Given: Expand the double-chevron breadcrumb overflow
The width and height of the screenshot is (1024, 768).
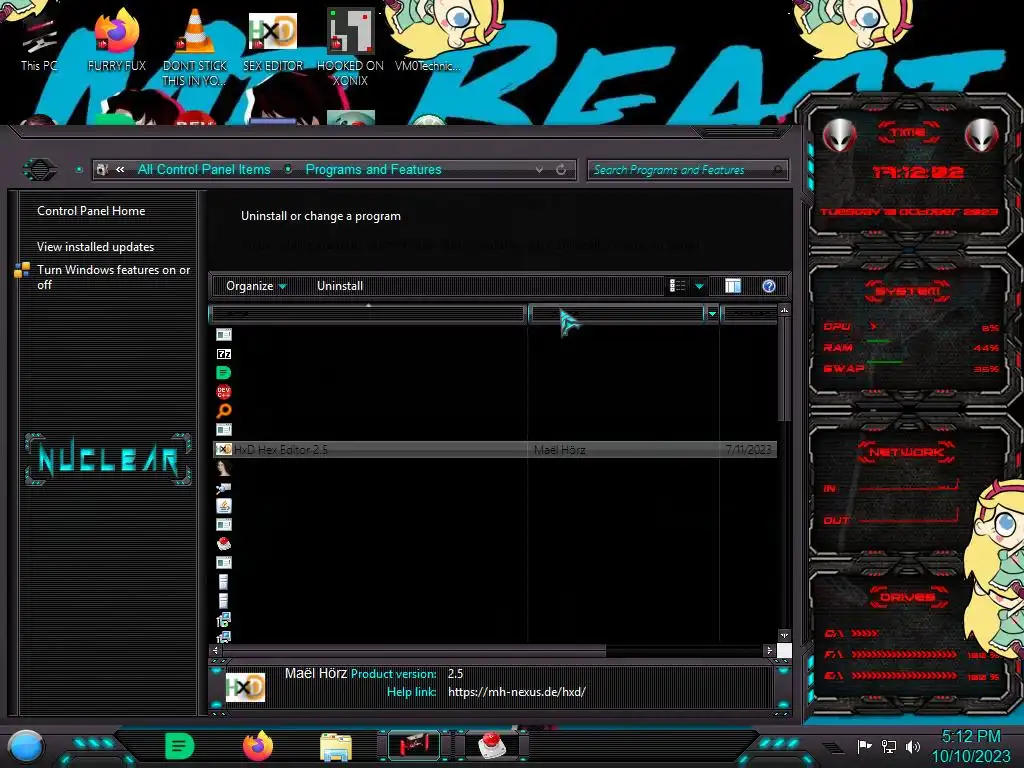Looking at the screenshot, I should 120,169.
